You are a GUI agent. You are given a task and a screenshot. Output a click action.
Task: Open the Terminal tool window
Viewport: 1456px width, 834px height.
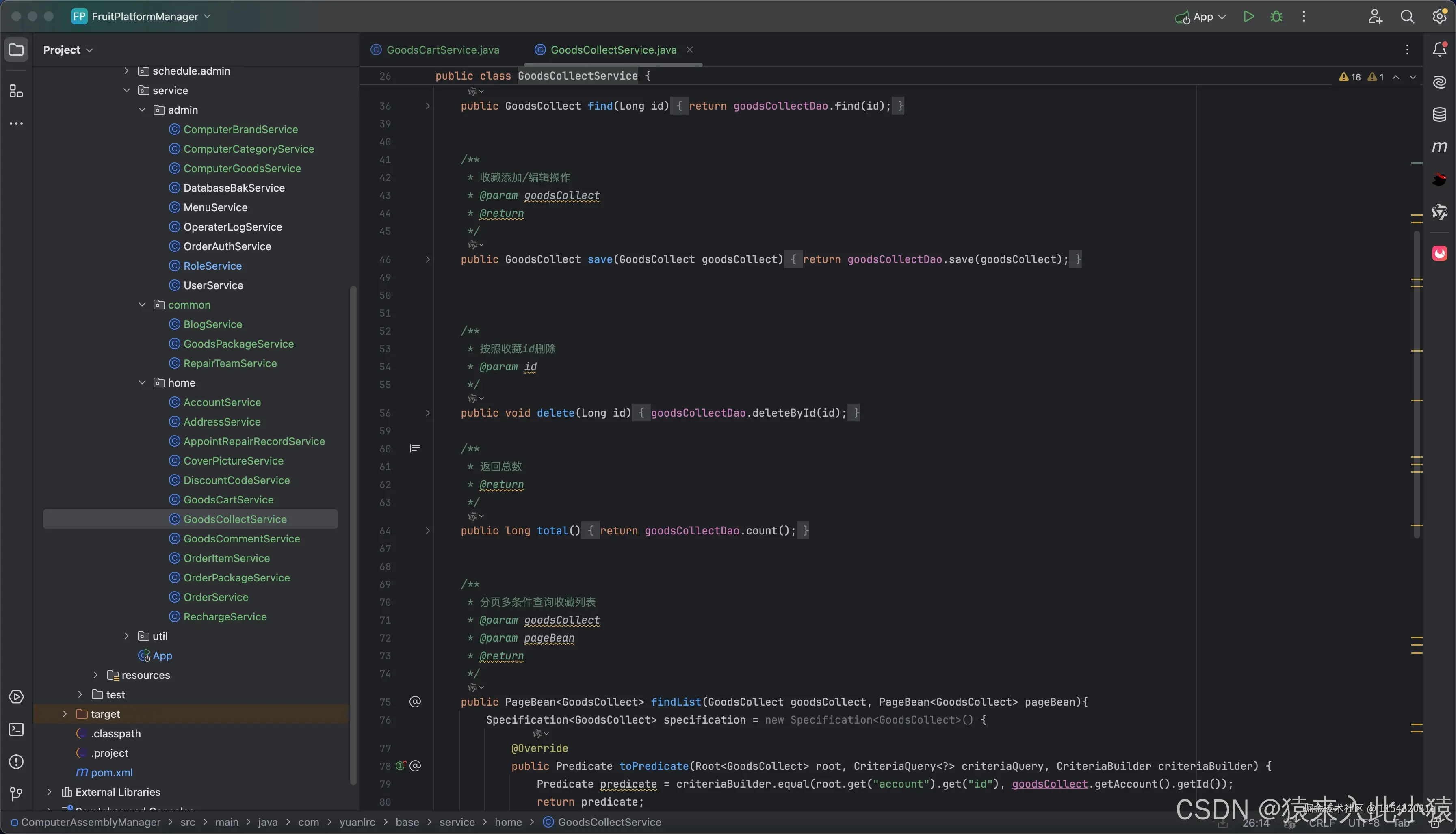16,729
